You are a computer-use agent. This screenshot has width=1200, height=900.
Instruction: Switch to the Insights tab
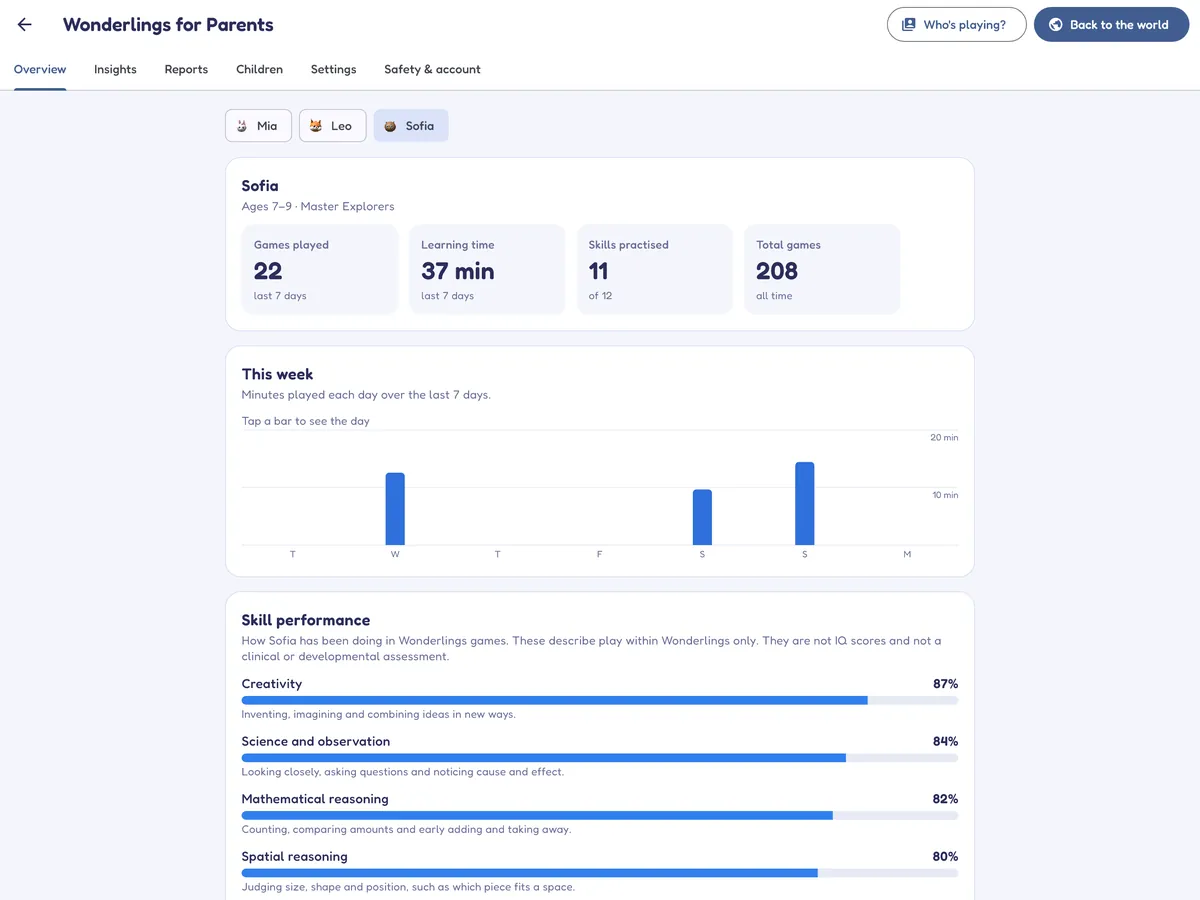pyautogui.click(x=115, y=70)
